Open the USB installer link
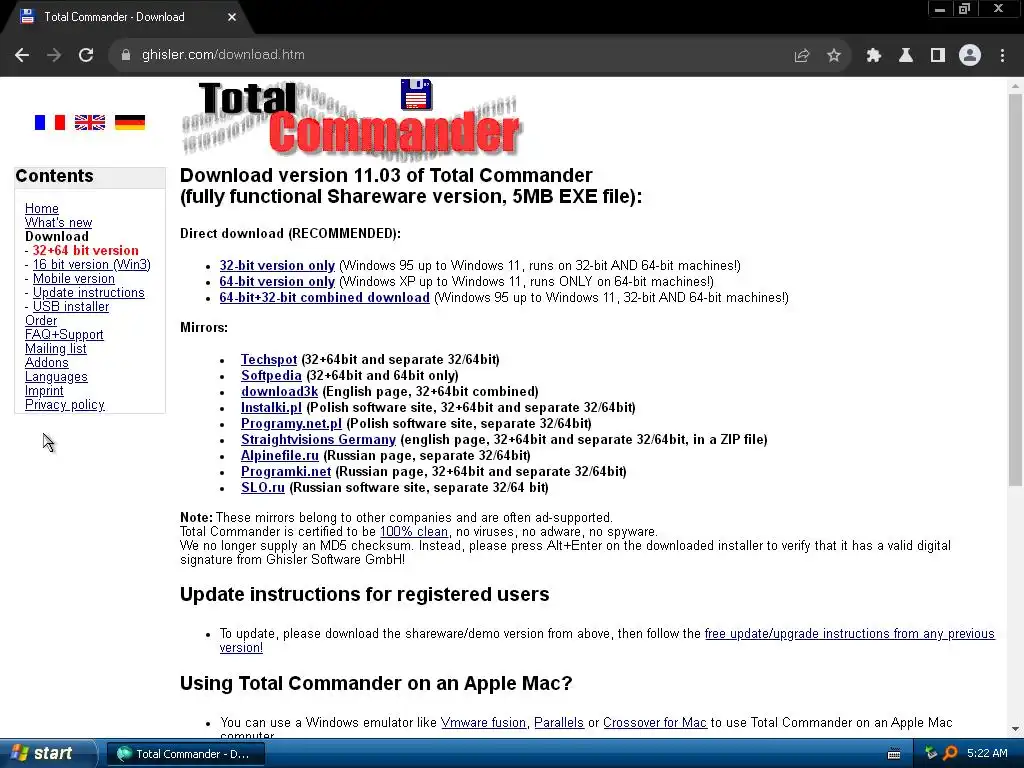This screenshot has height=768, width=1024. 71,306
